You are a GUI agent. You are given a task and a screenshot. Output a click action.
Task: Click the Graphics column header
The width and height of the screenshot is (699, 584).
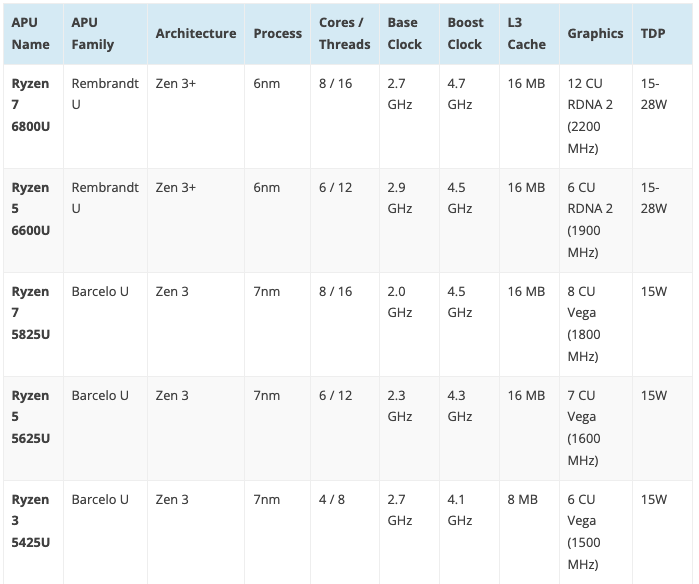pos(595,33)
